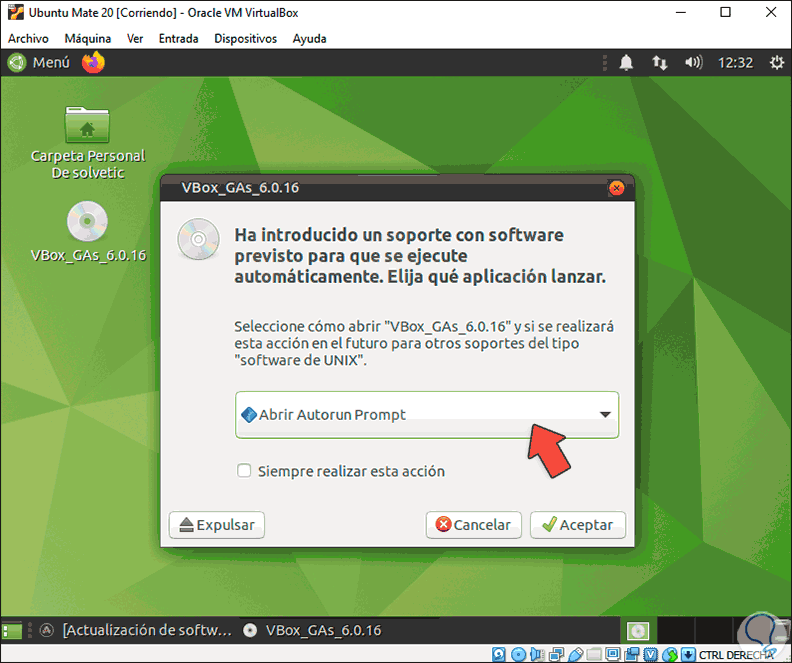Click VirtualBox optical drive status icon
The width and height of the screenshot is (792, 663).
point(518,654)
